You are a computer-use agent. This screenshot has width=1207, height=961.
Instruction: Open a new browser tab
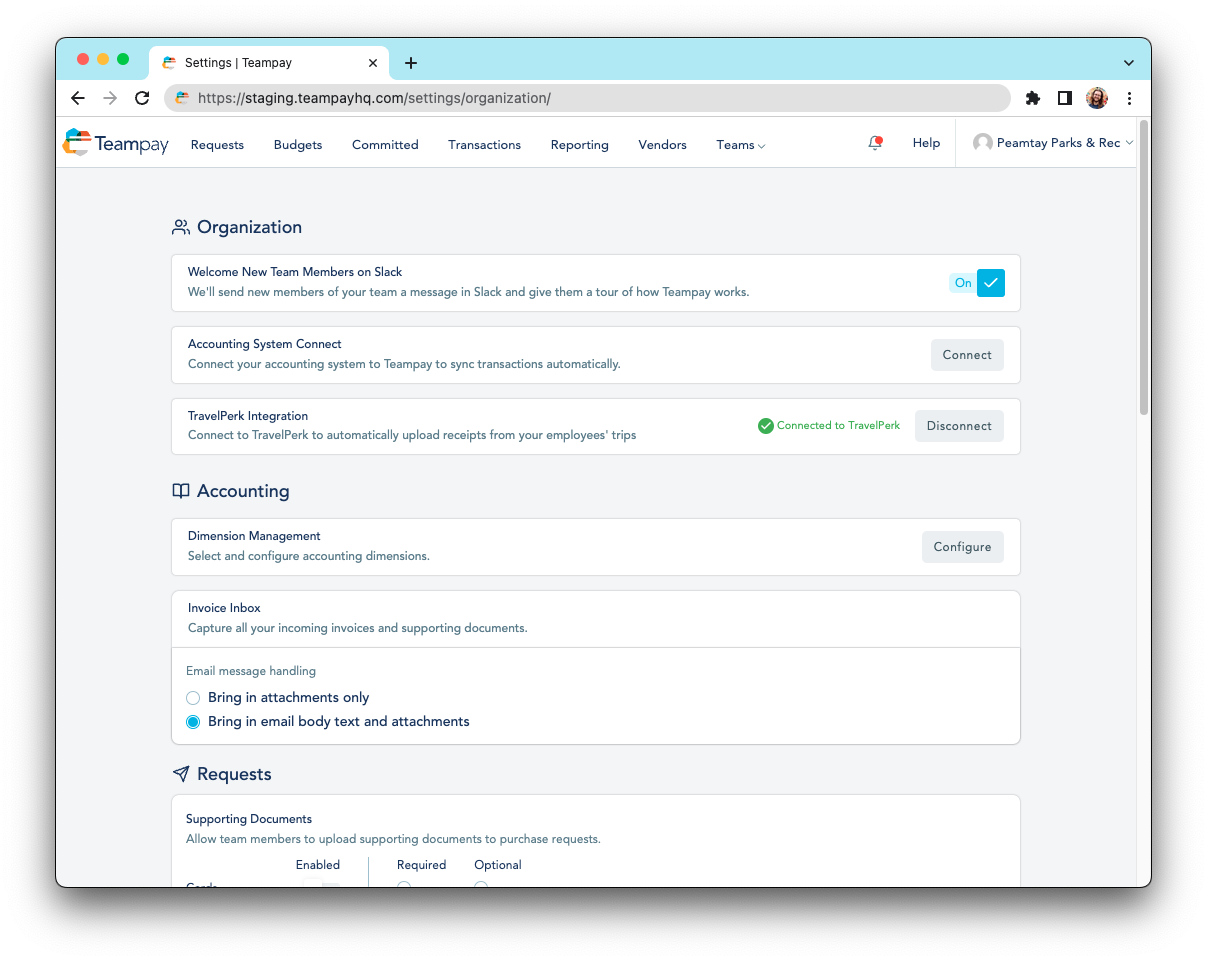pos(410,63)
